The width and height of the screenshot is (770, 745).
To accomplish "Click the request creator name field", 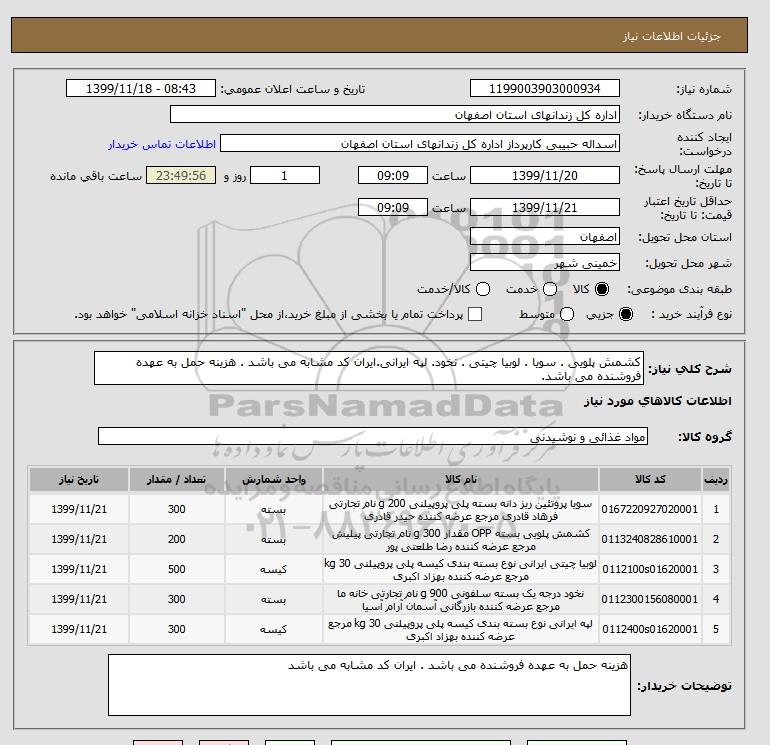I will pos(420,144).
